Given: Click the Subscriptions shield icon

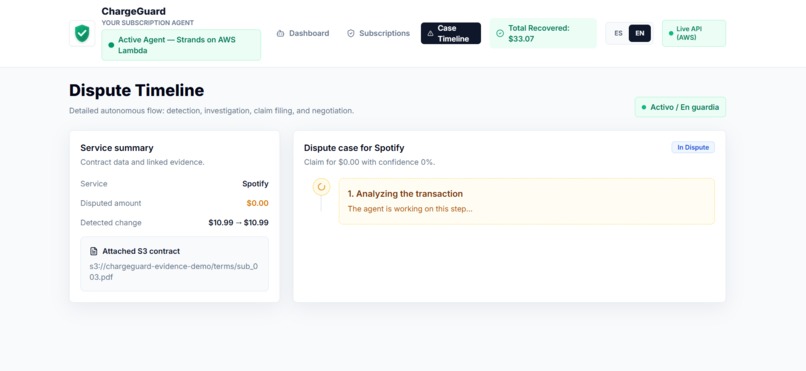Looking at the screenshot, I should click(351, 33).
